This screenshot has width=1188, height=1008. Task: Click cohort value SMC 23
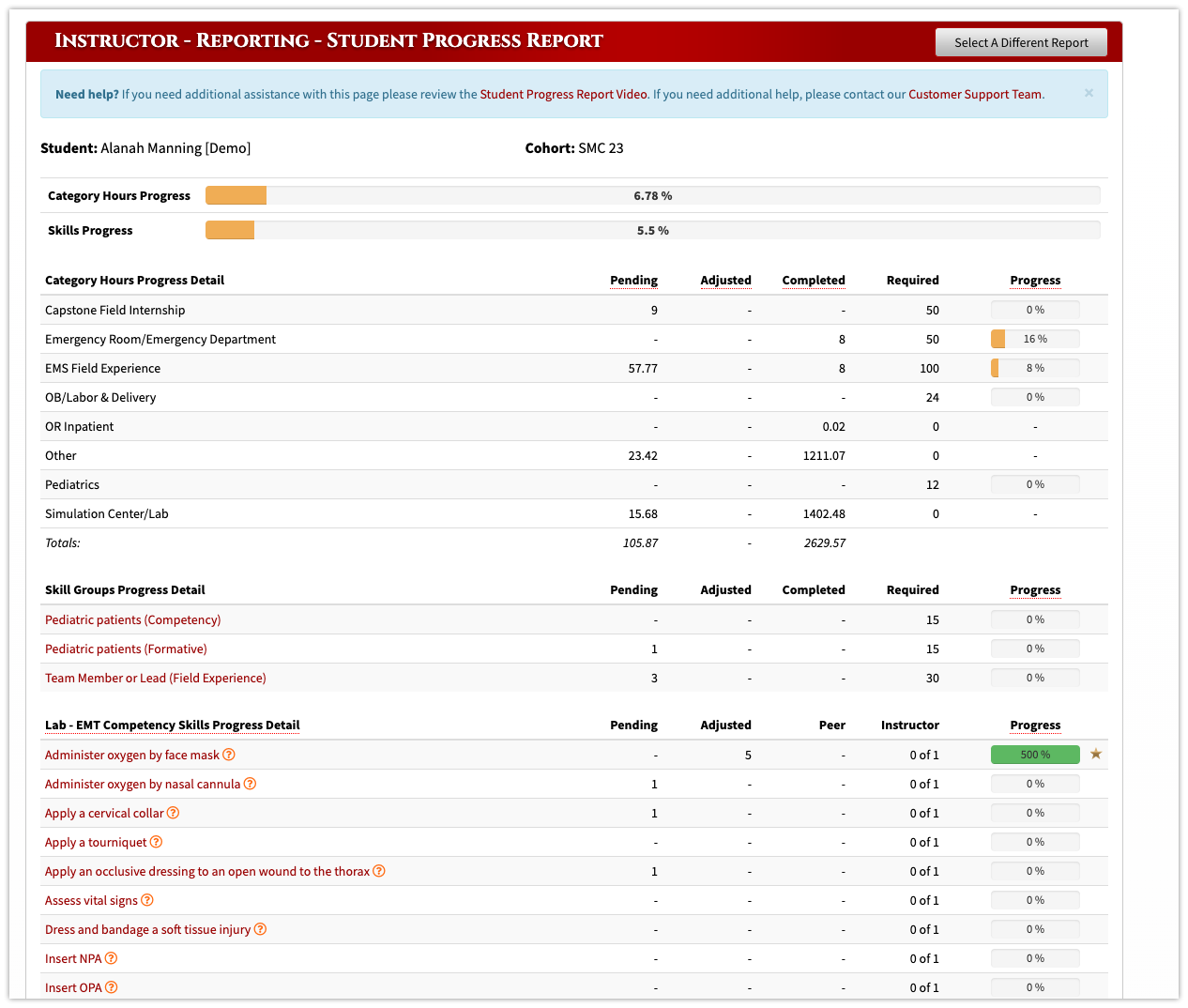[601, 148]
